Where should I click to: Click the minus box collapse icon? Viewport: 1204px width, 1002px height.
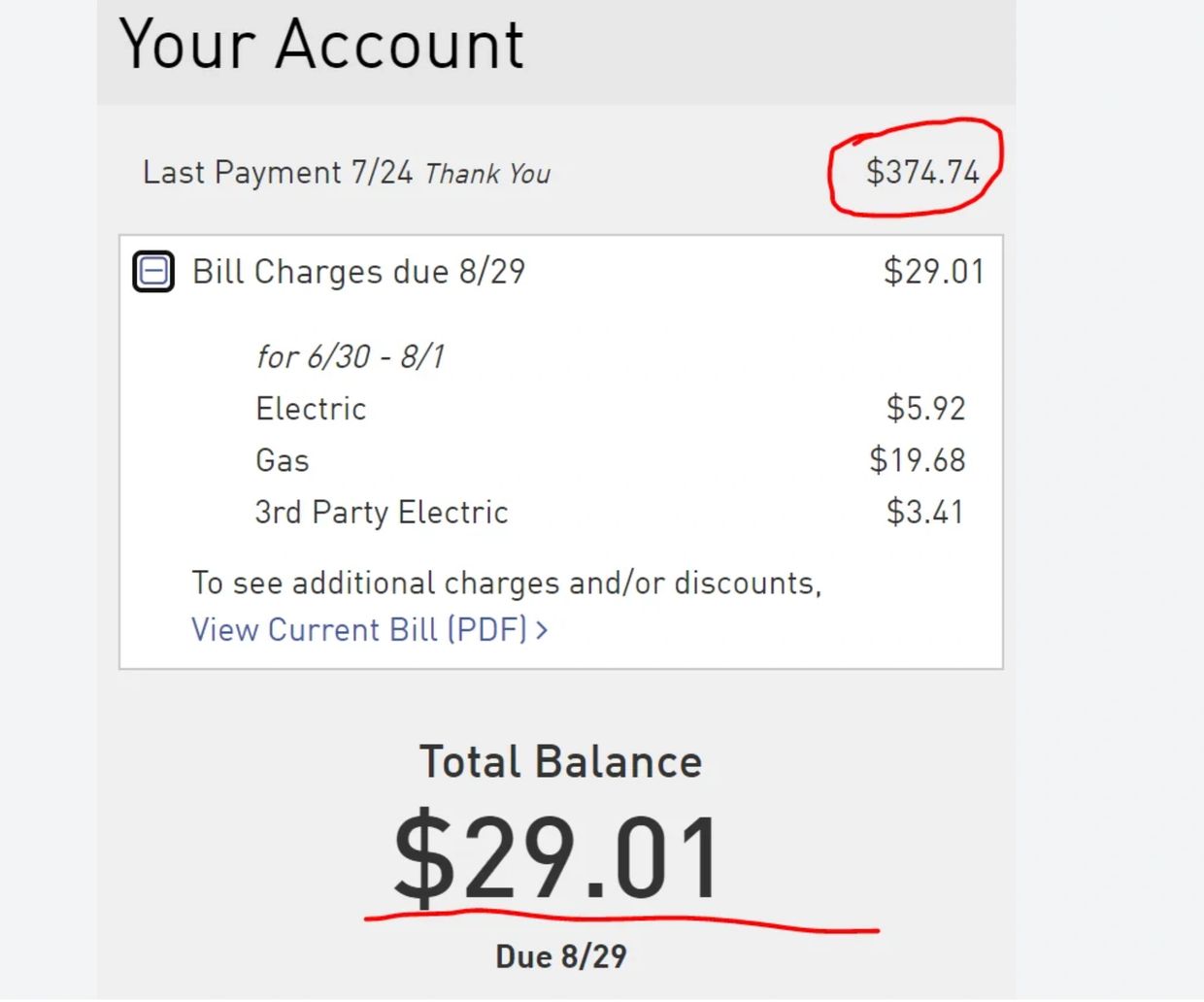pos(152,272)
